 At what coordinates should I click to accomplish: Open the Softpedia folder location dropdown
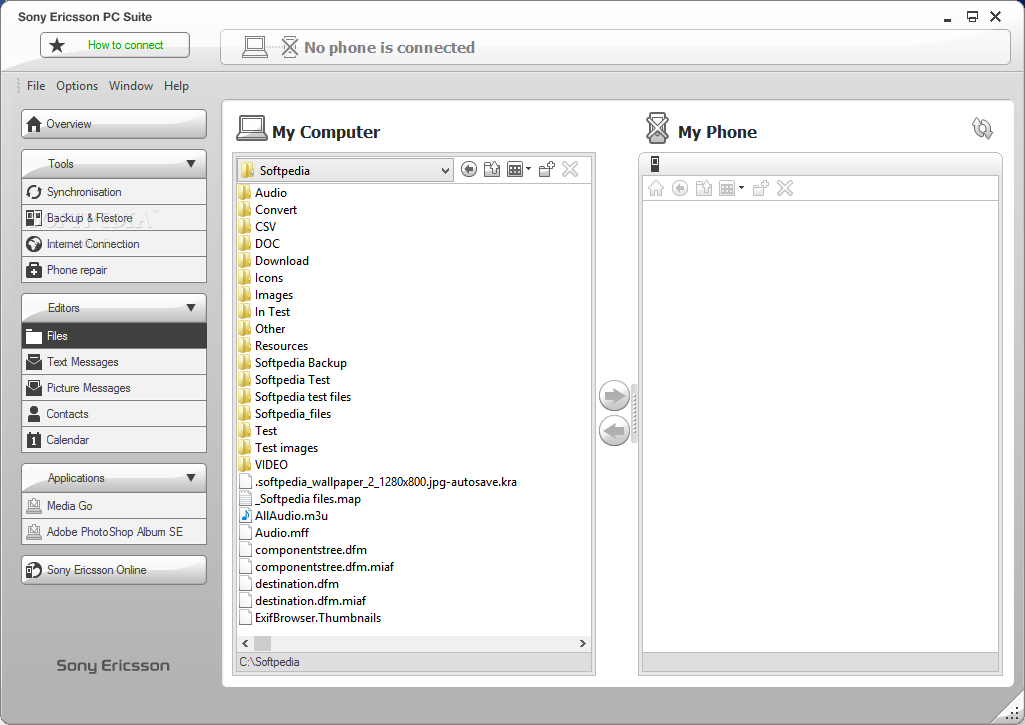344,171
